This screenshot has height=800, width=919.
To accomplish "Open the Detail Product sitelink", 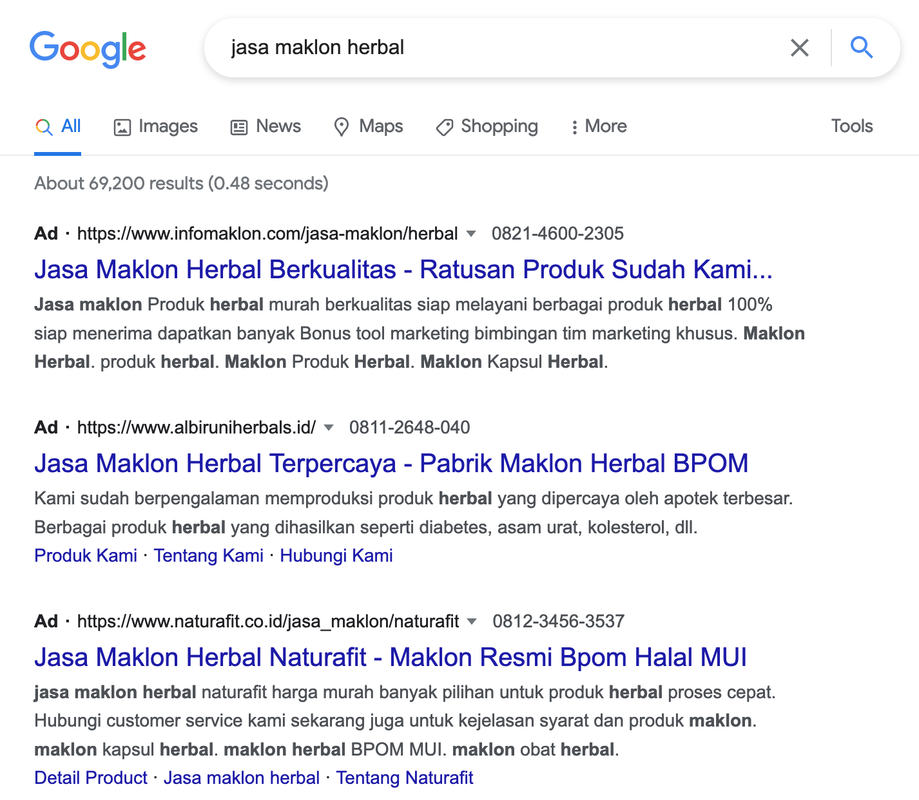I will (90, 777).
